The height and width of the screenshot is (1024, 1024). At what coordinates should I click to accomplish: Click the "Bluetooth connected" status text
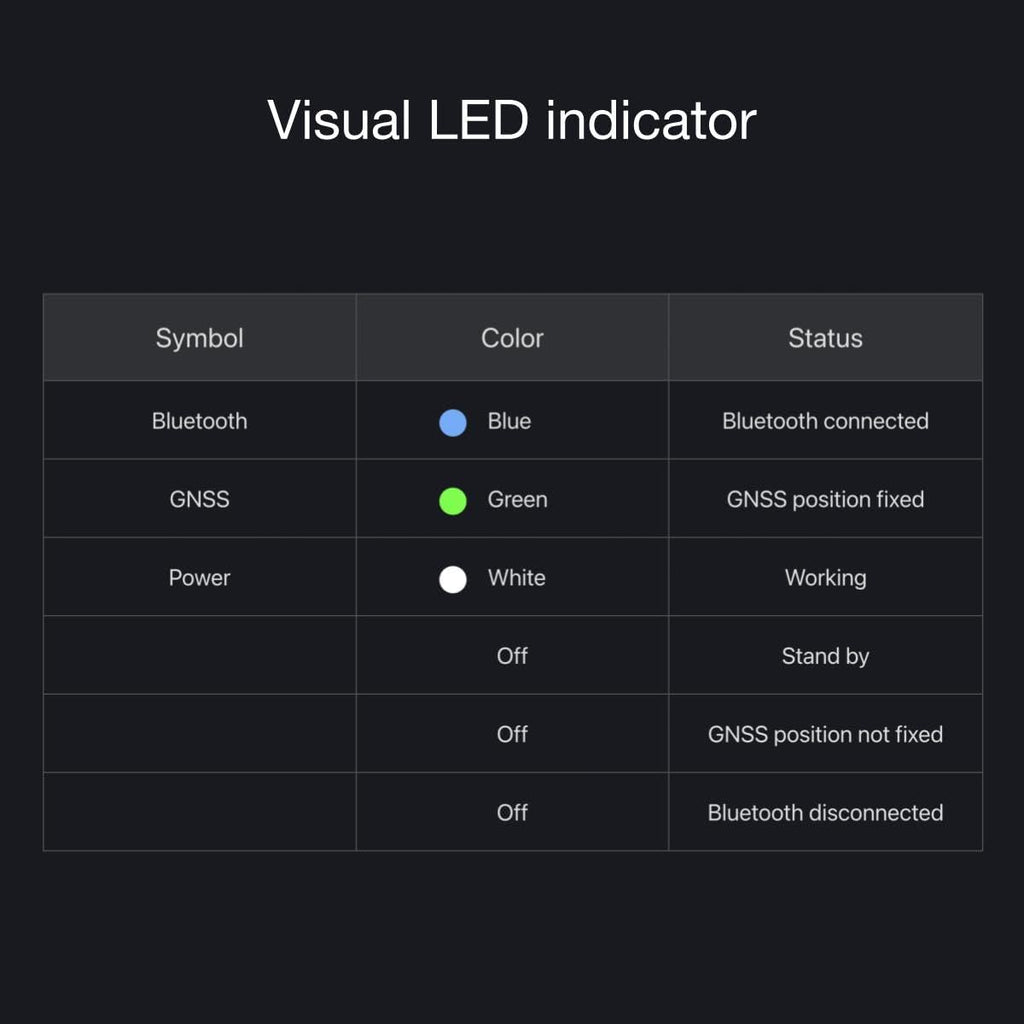coord(825,421)
